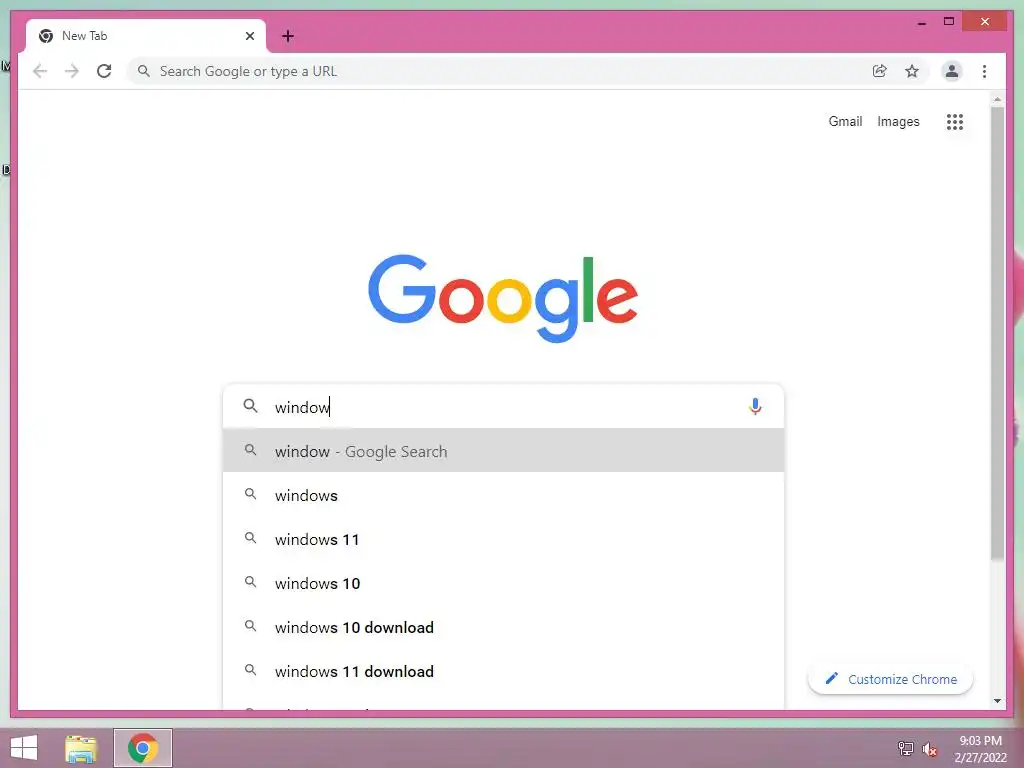Start voice search with microphone icon

(x=755, y=407)
